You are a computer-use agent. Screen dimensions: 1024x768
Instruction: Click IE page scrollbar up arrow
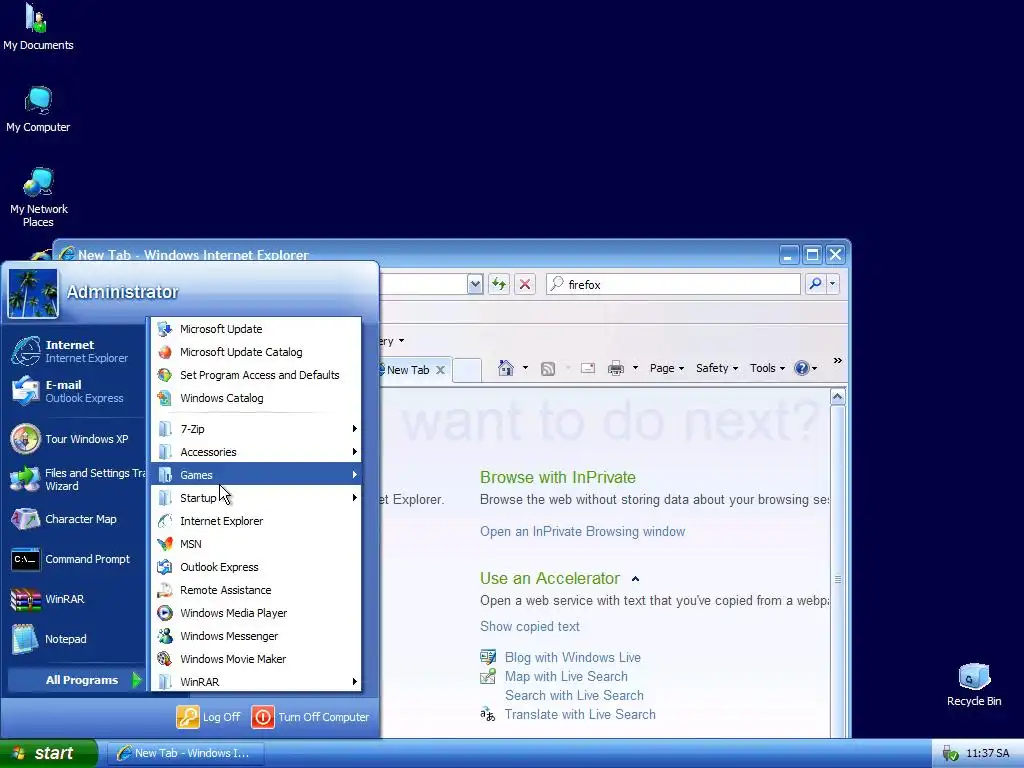click(838, 396)
